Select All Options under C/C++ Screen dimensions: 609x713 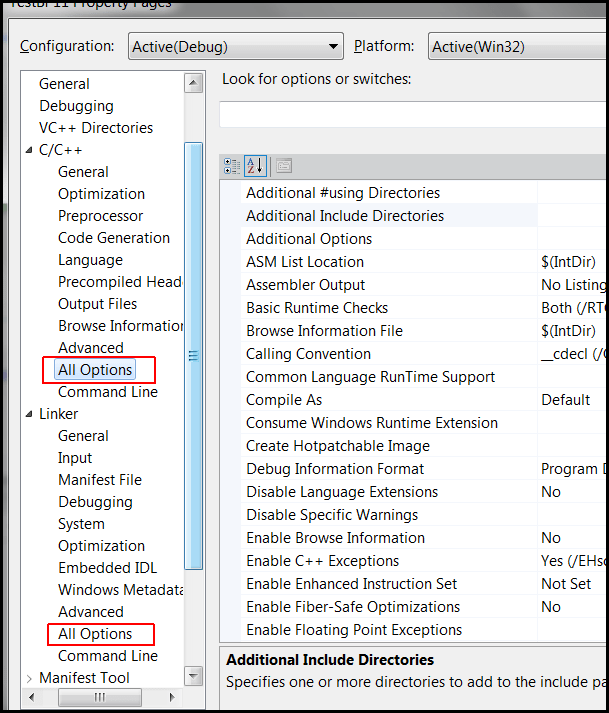point(95,370)
